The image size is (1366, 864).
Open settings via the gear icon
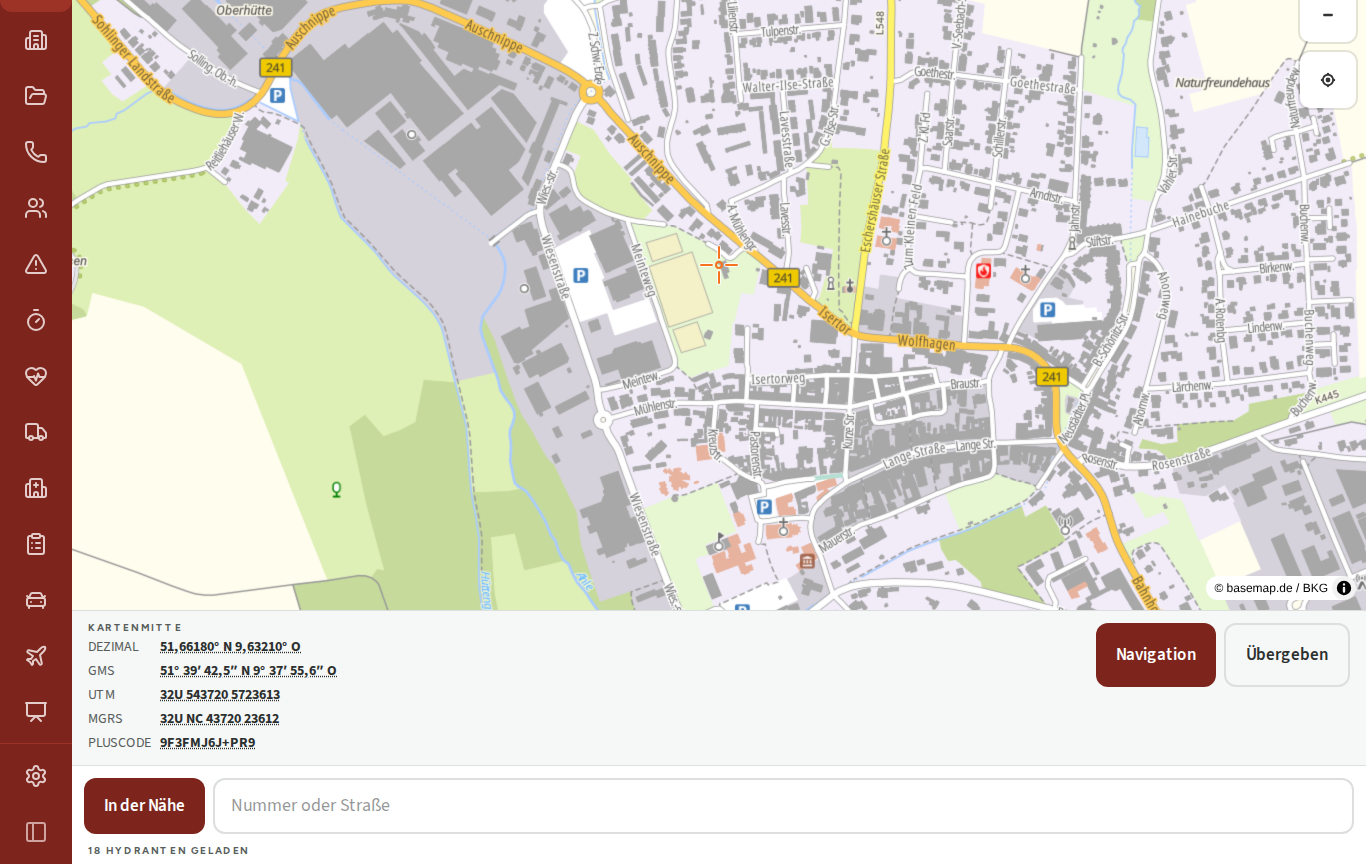point(36,776)
